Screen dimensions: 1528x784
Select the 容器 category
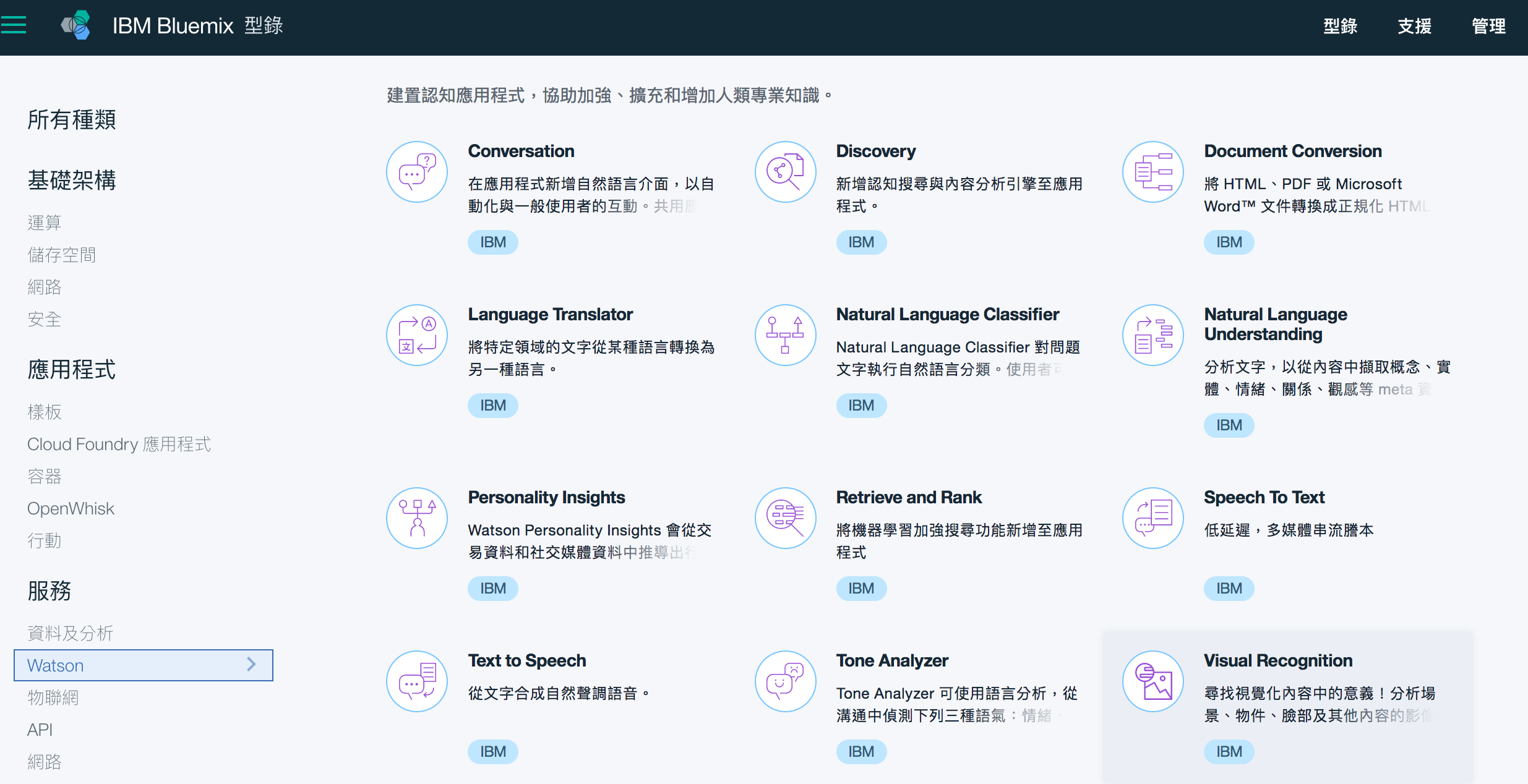tap(45, 476)
